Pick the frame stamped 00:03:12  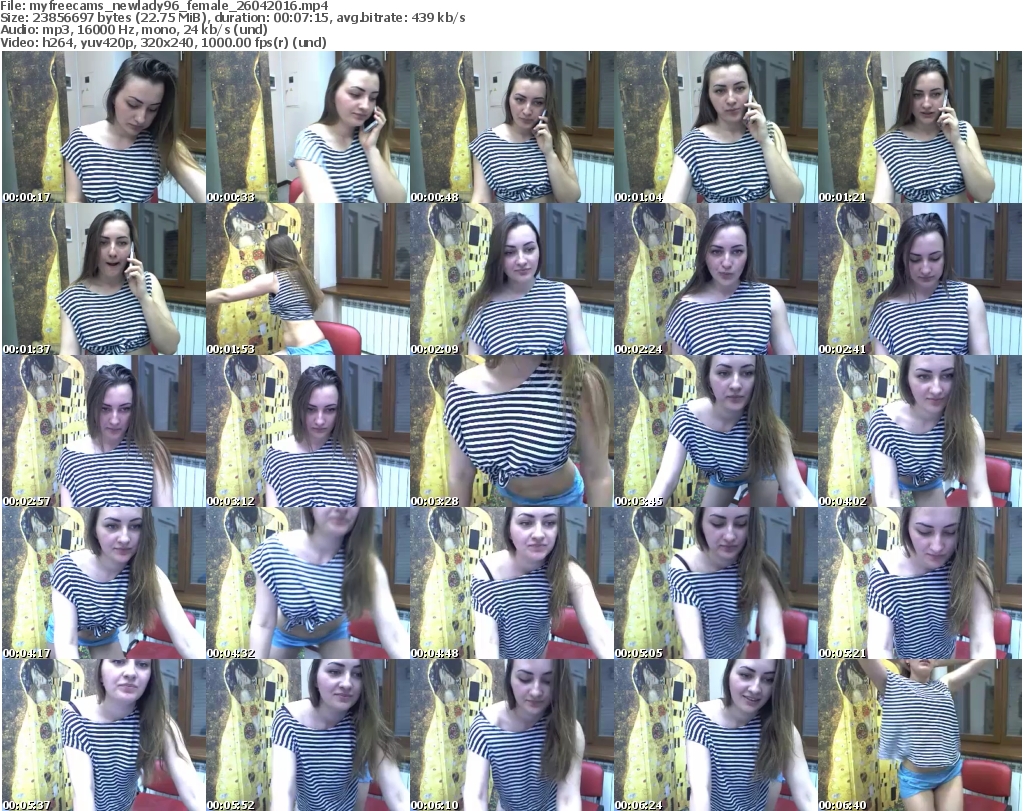[x=308, y=432]
